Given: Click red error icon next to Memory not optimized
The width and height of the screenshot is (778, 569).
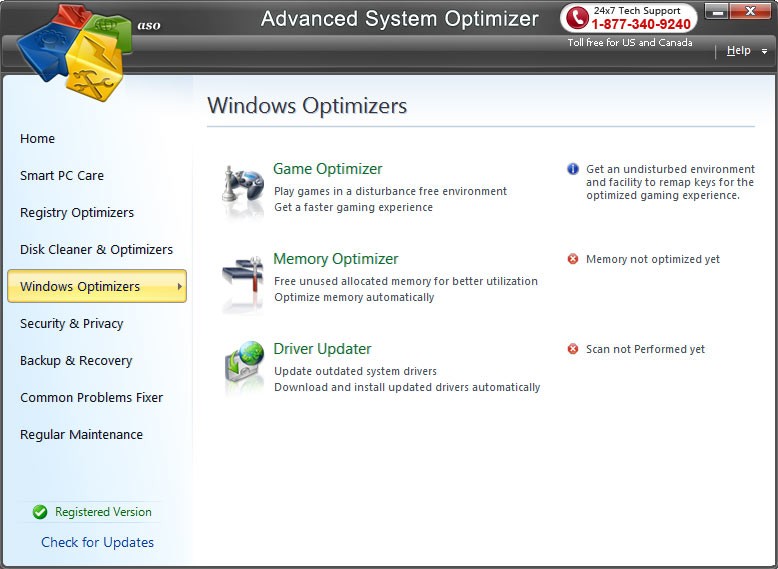Looking at the screenshot, I should coord(573,259).
